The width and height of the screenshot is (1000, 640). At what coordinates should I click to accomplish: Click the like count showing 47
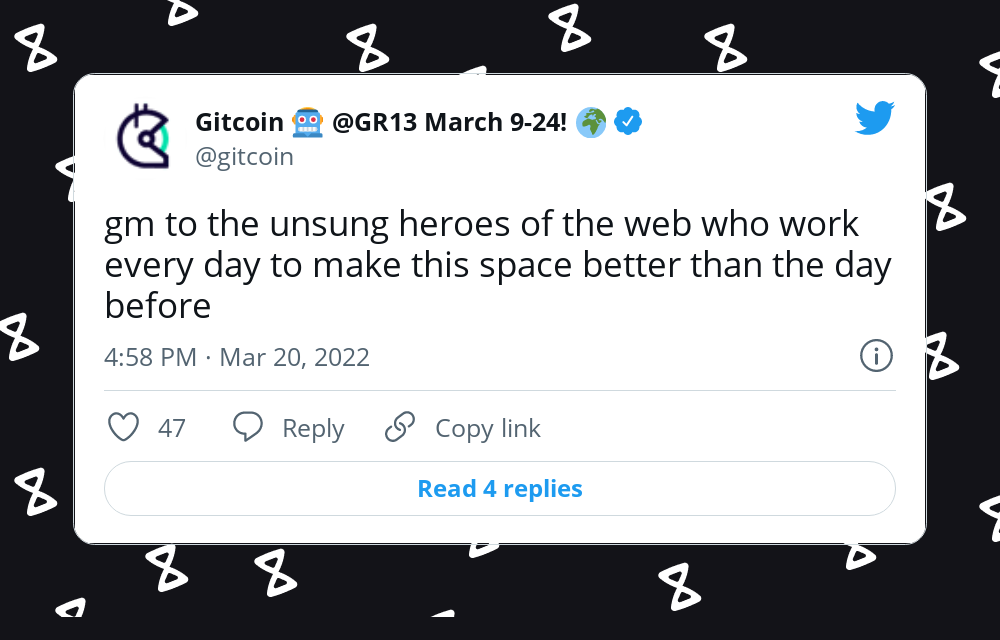pos(171,427)
